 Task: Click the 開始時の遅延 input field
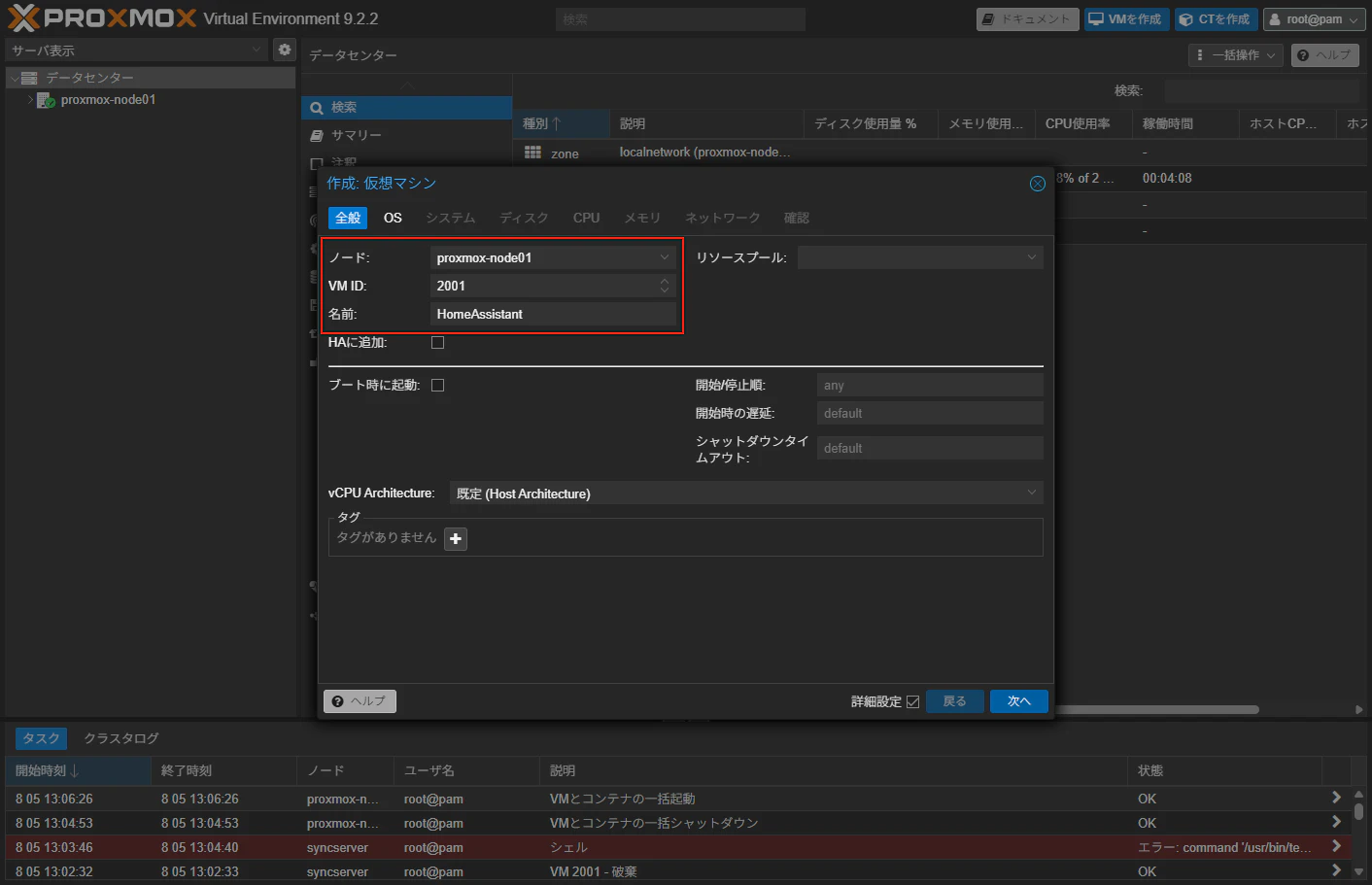pos(930,413)
